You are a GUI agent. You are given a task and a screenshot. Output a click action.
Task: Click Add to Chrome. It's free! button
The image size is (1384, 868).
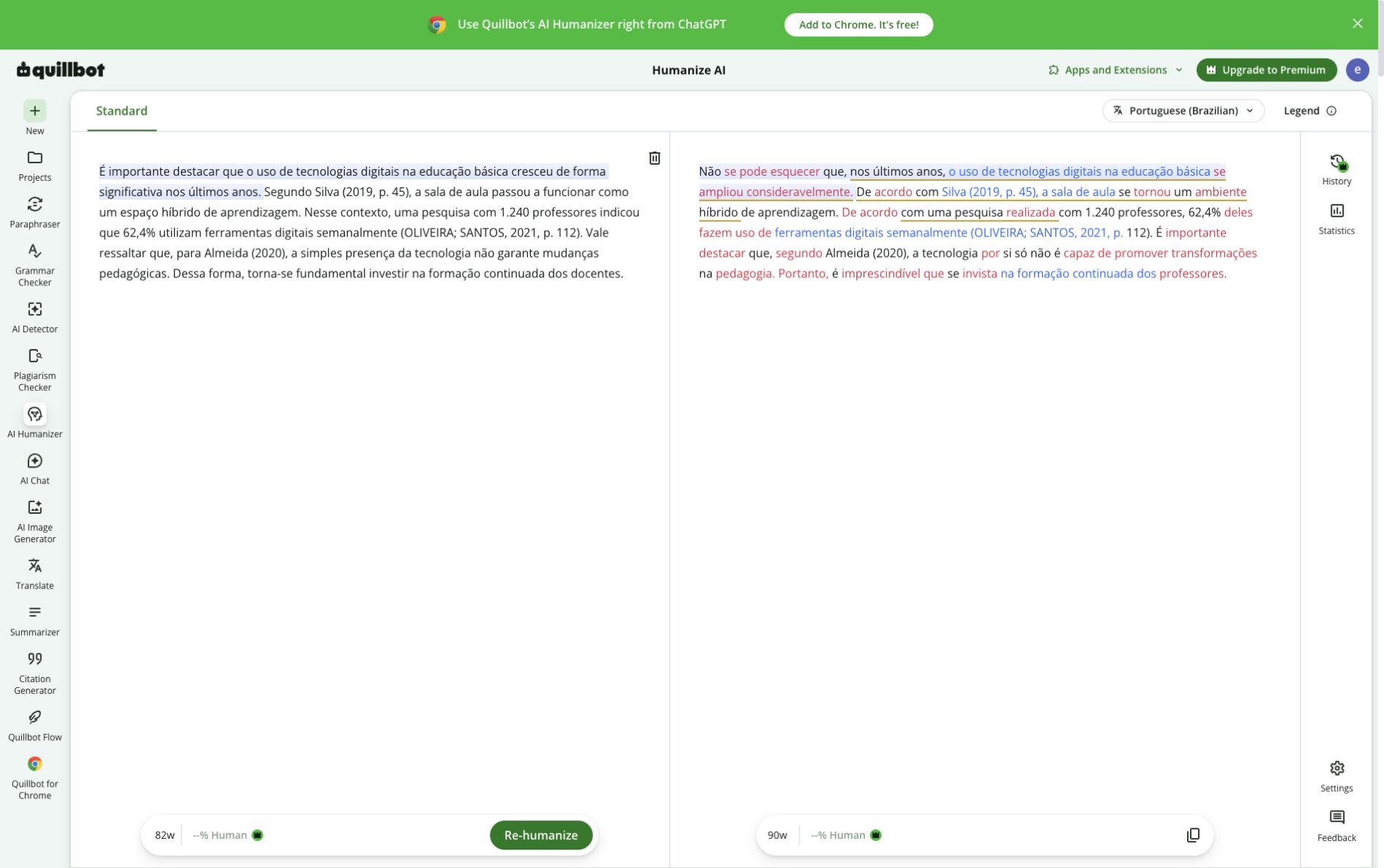[858, 25]
